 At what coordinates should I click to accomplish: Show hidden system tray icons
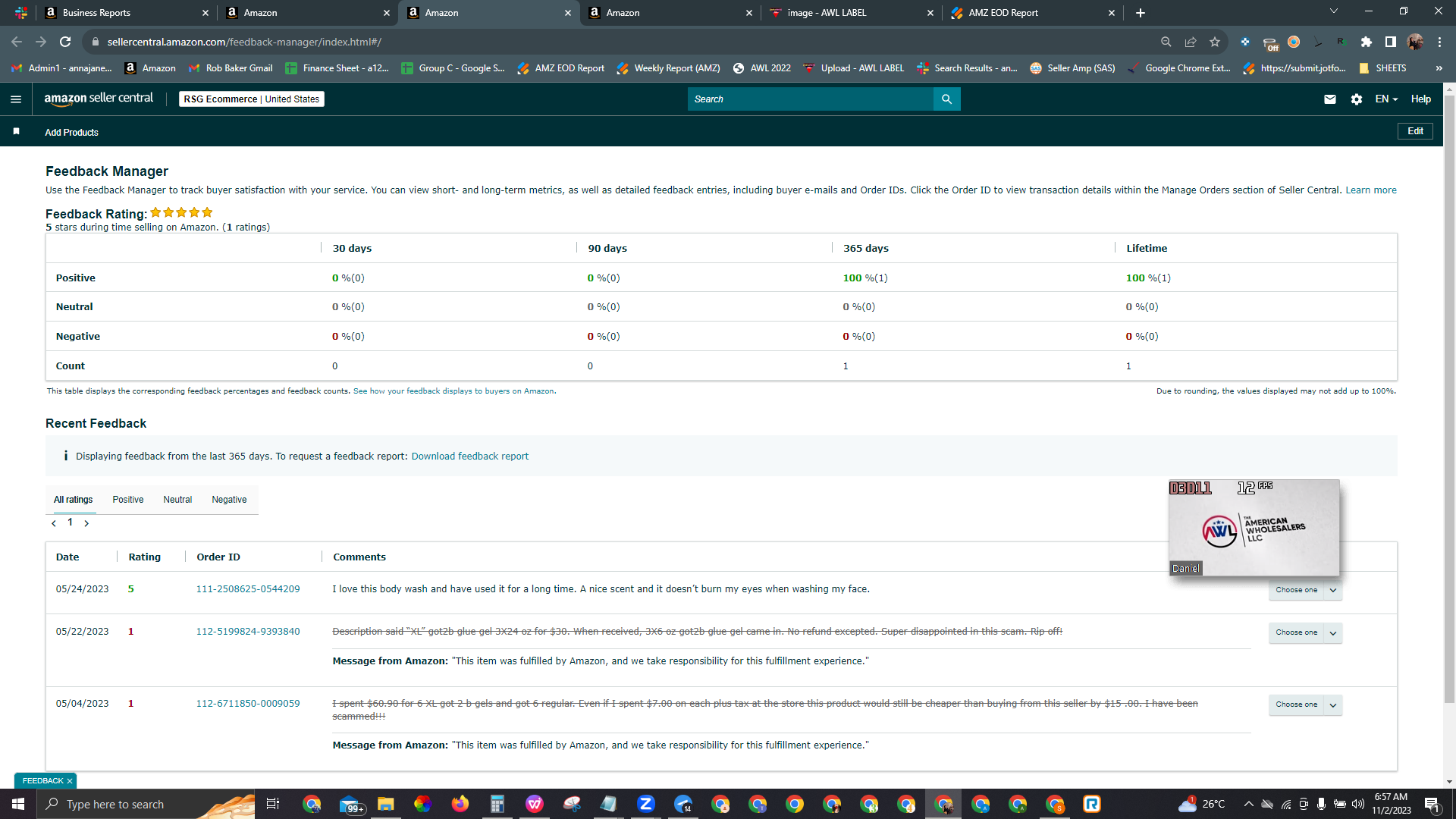1248,804
